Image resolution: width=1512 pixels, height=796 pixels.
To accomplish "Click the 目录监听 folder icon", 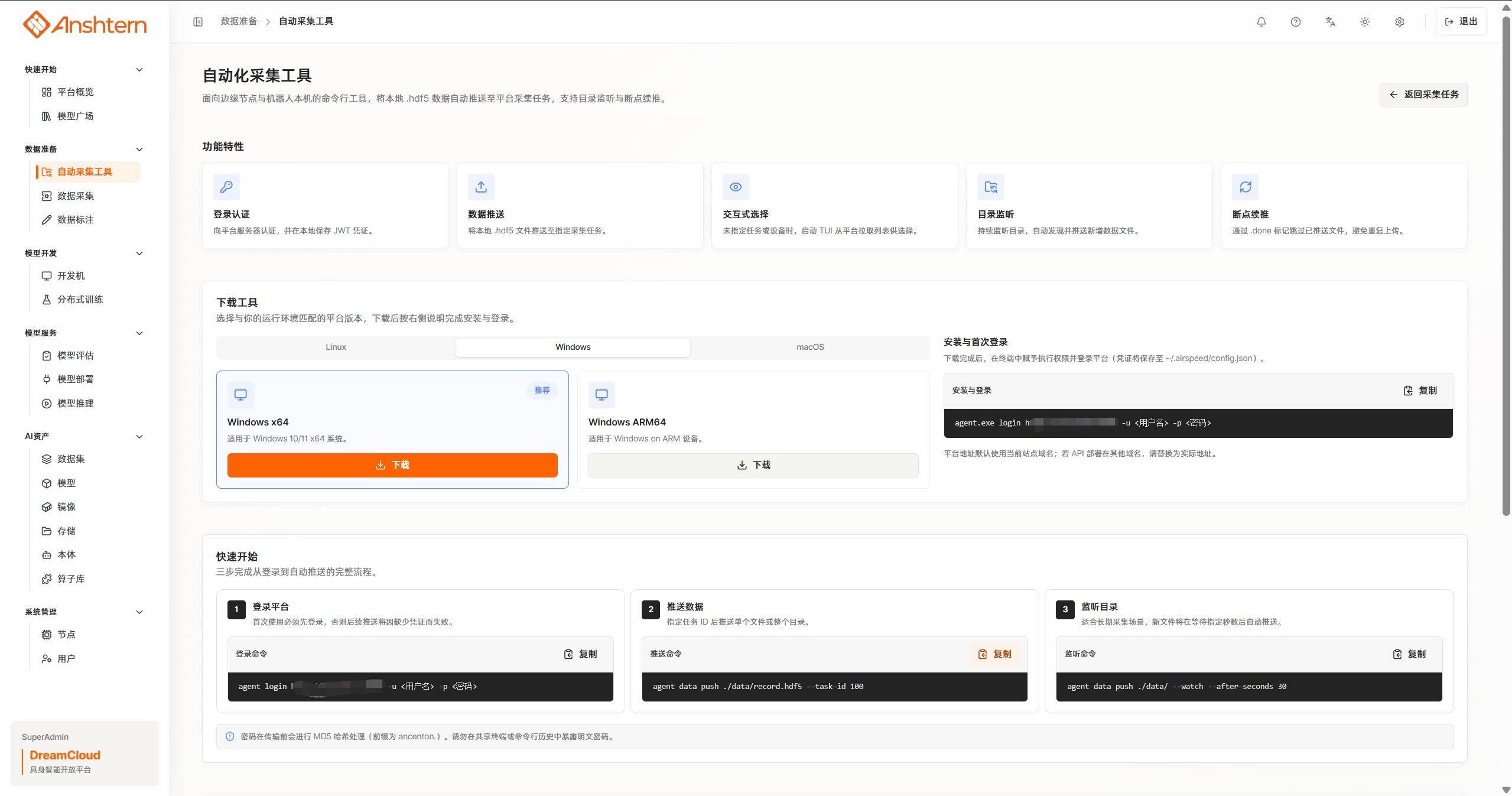I will pos(990,187).
